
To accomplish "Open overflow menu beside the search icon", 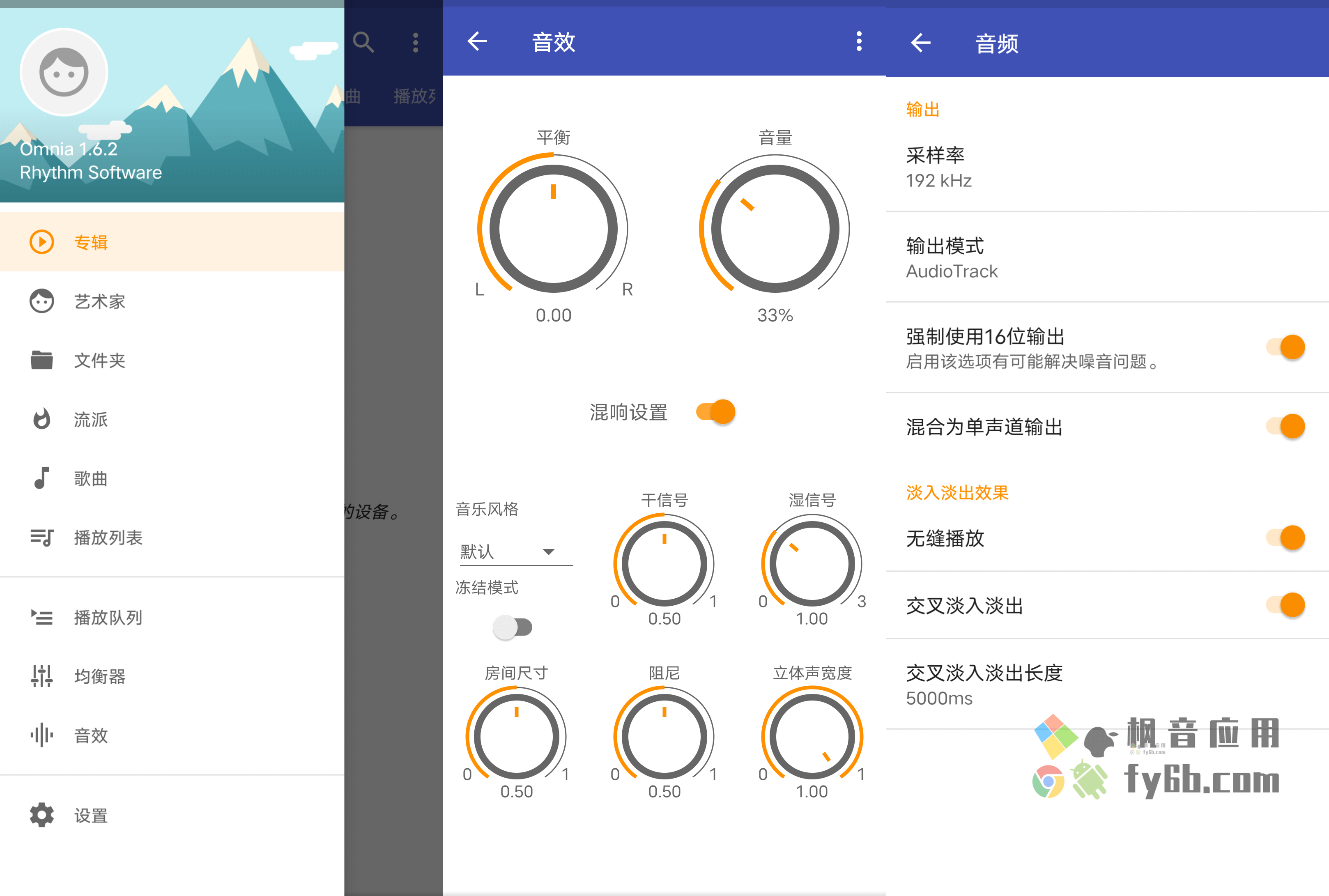I will point(415,42).
